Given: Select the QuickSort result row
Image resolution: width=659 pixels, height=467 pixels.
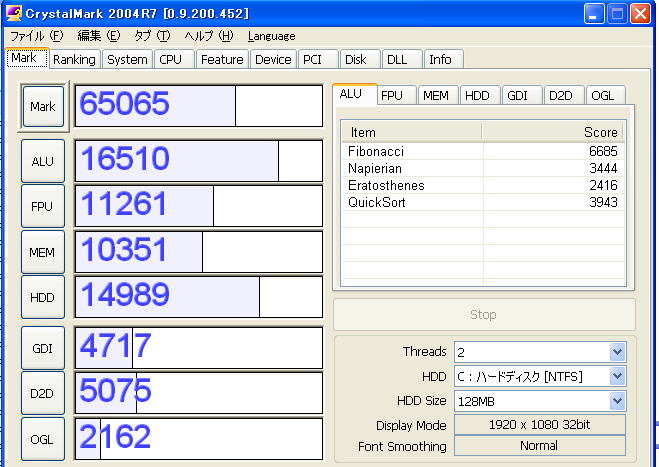Looking at the screenshot, I should click(x=483, y=202).
